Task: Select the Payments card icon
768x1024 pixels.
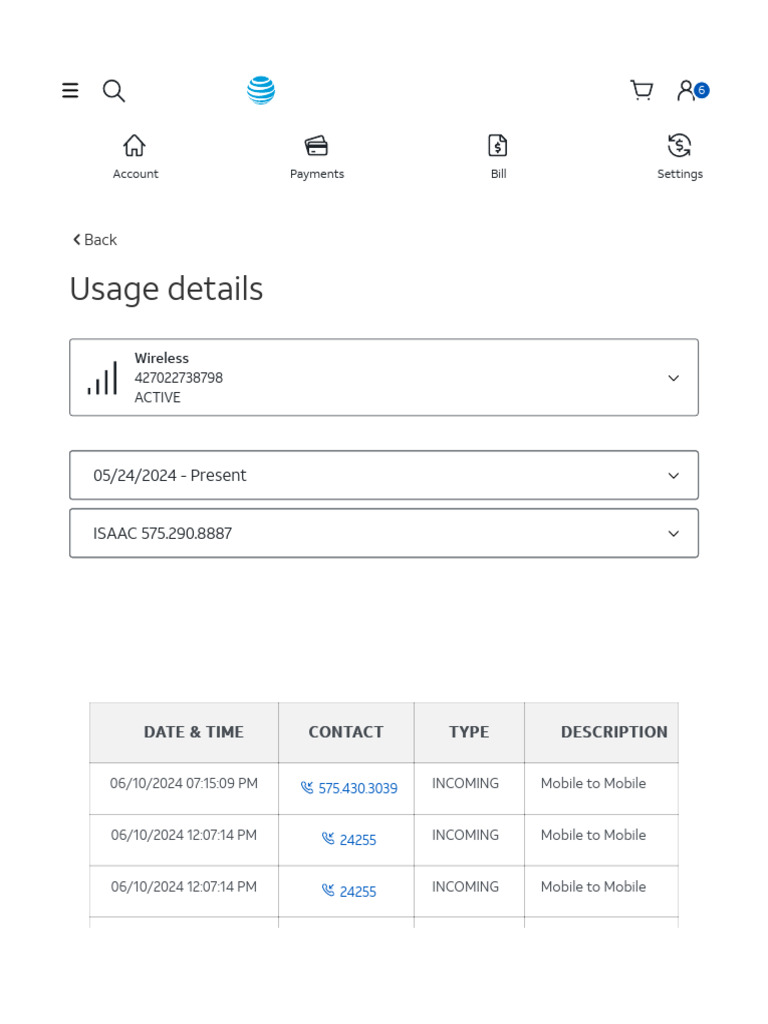Action: coord(317,146)
